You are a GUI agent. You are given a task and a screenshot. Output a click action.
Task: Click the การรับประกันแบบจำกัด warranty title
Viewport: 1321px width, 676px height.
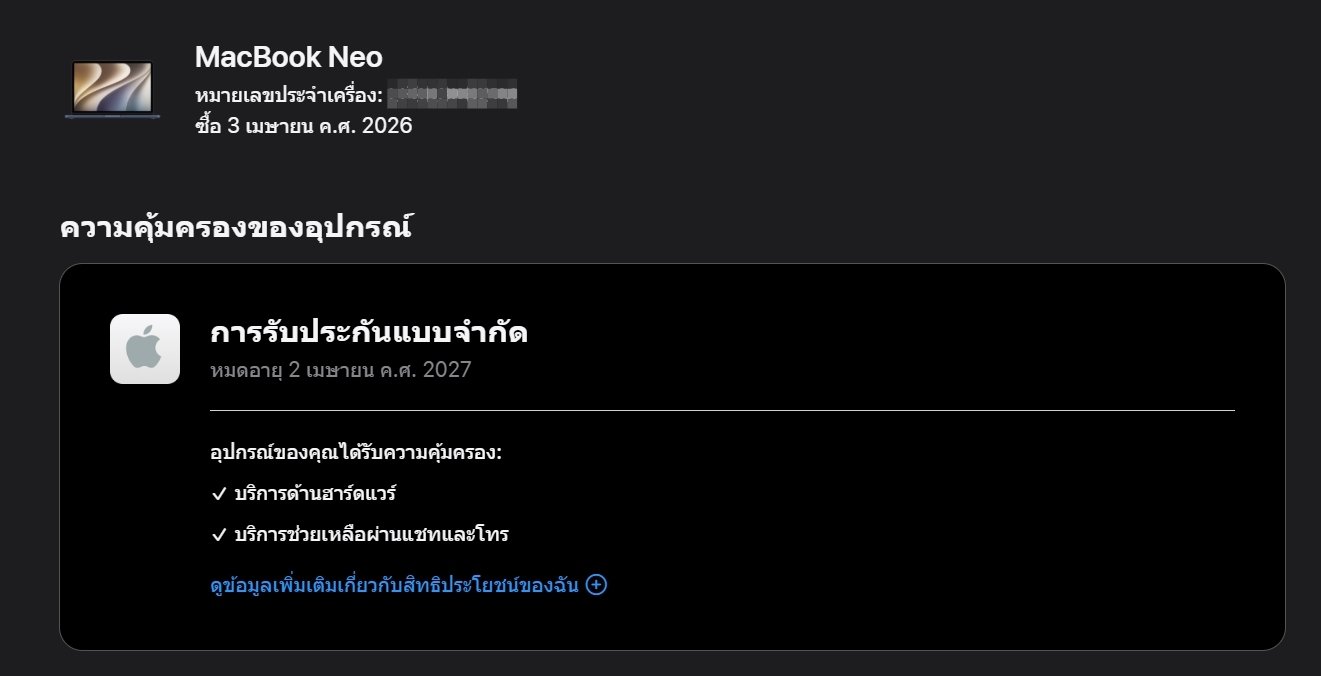369,333
